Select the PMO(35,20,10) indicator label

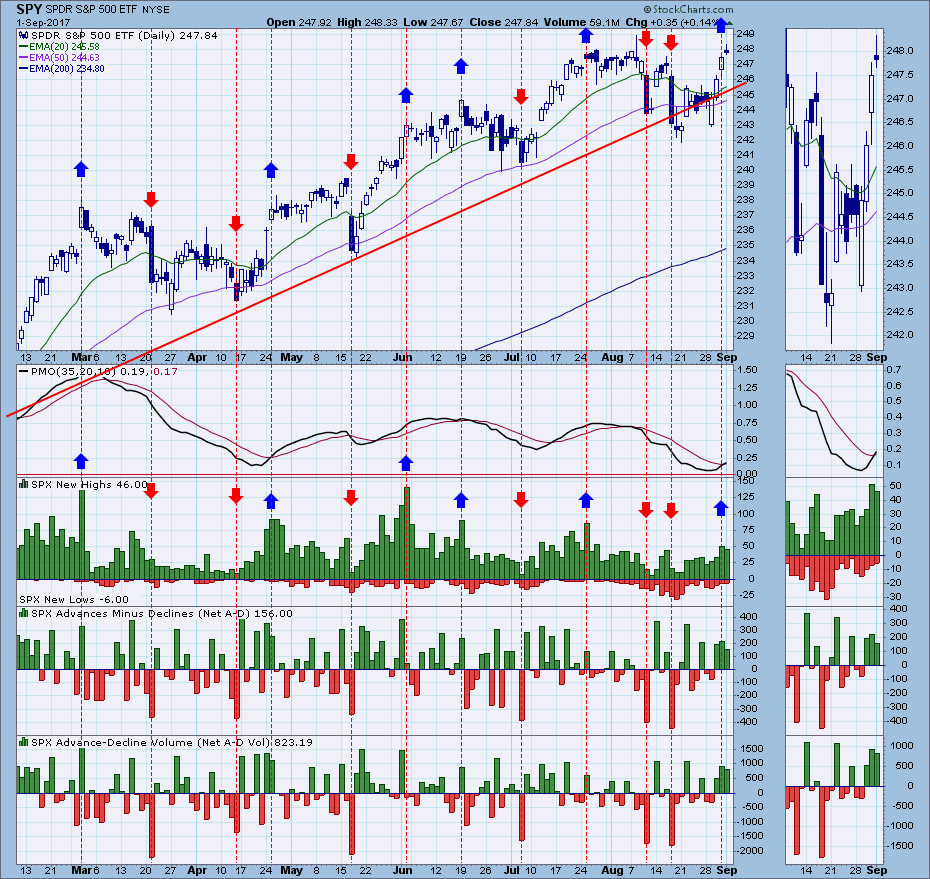(x=74, y=371)
